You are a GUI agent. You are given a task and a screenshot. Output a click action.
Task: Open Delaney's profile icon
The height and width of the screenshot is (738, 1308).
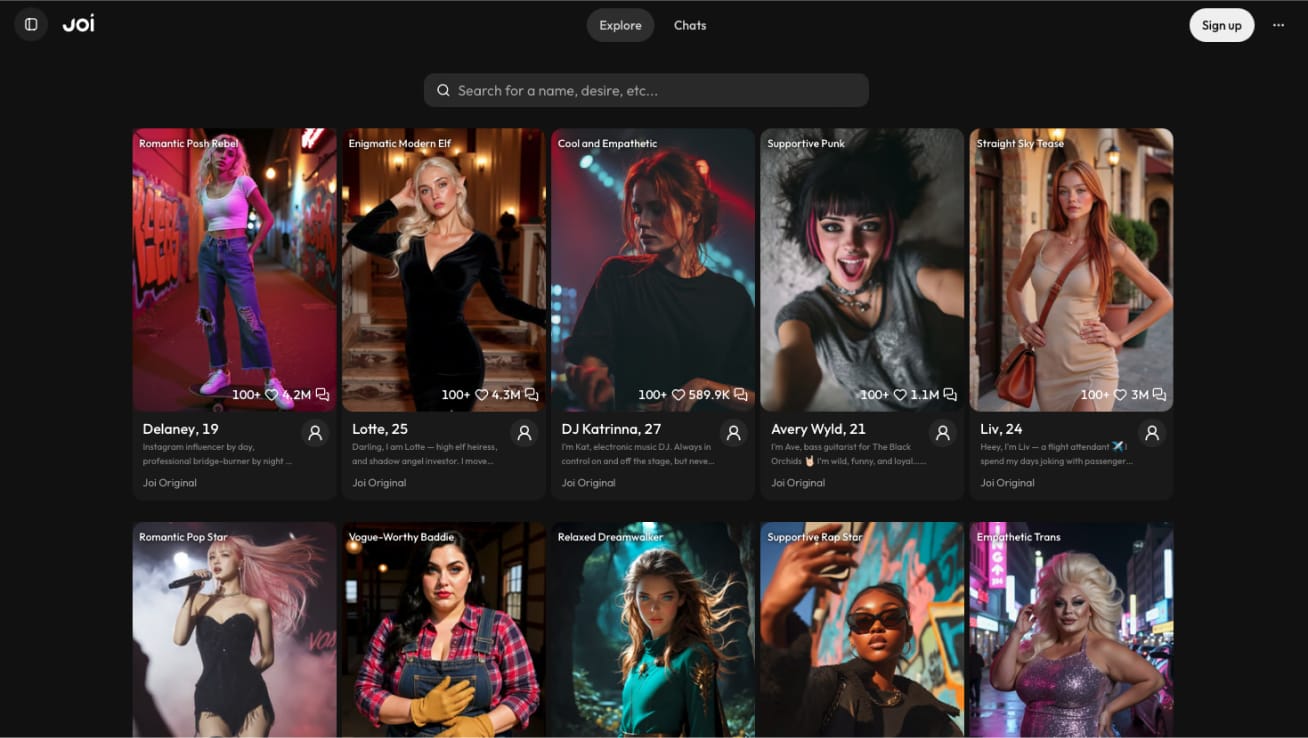tap(315, 433)
